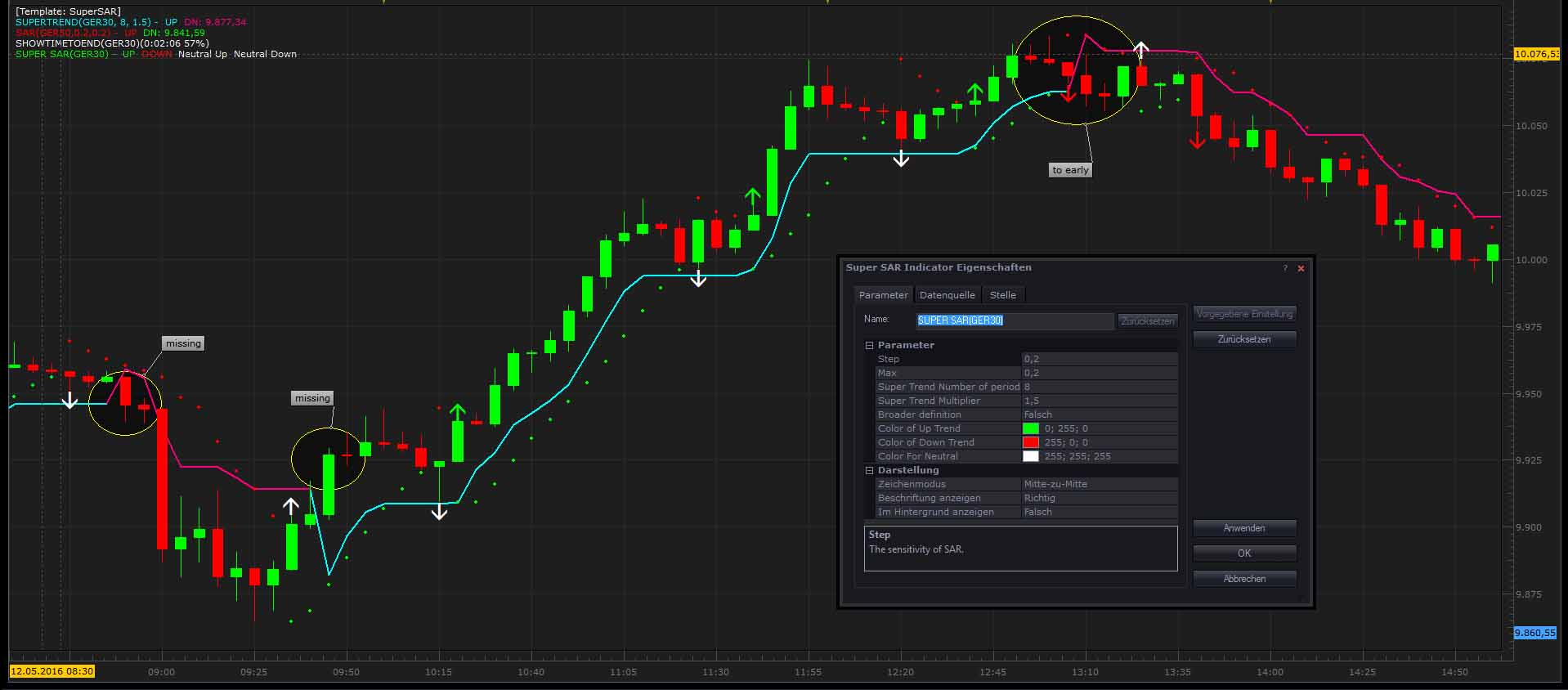The height and width of the screenshot is (690, 1568).
Task: Click the Anwenden button
Action: coord(1244,528)
